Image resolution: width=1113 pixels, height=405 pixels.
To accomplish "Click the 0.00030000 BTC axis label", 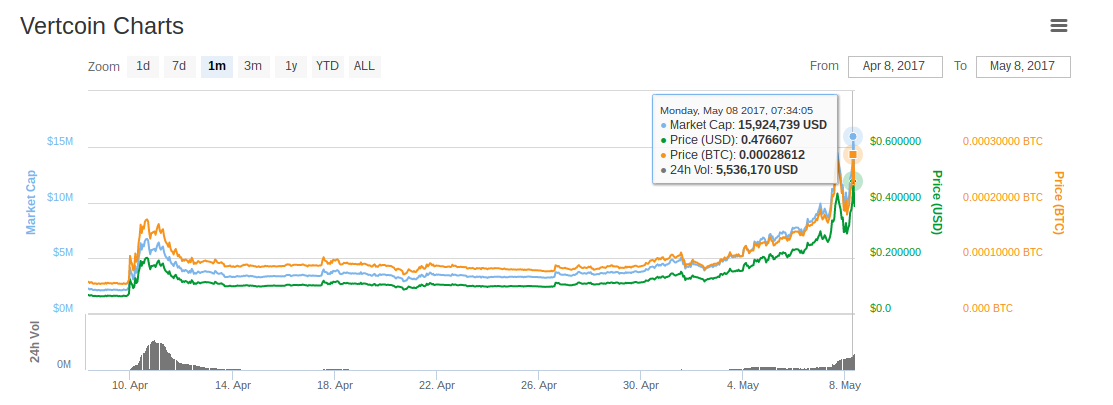I will (x=1002, y=142).
